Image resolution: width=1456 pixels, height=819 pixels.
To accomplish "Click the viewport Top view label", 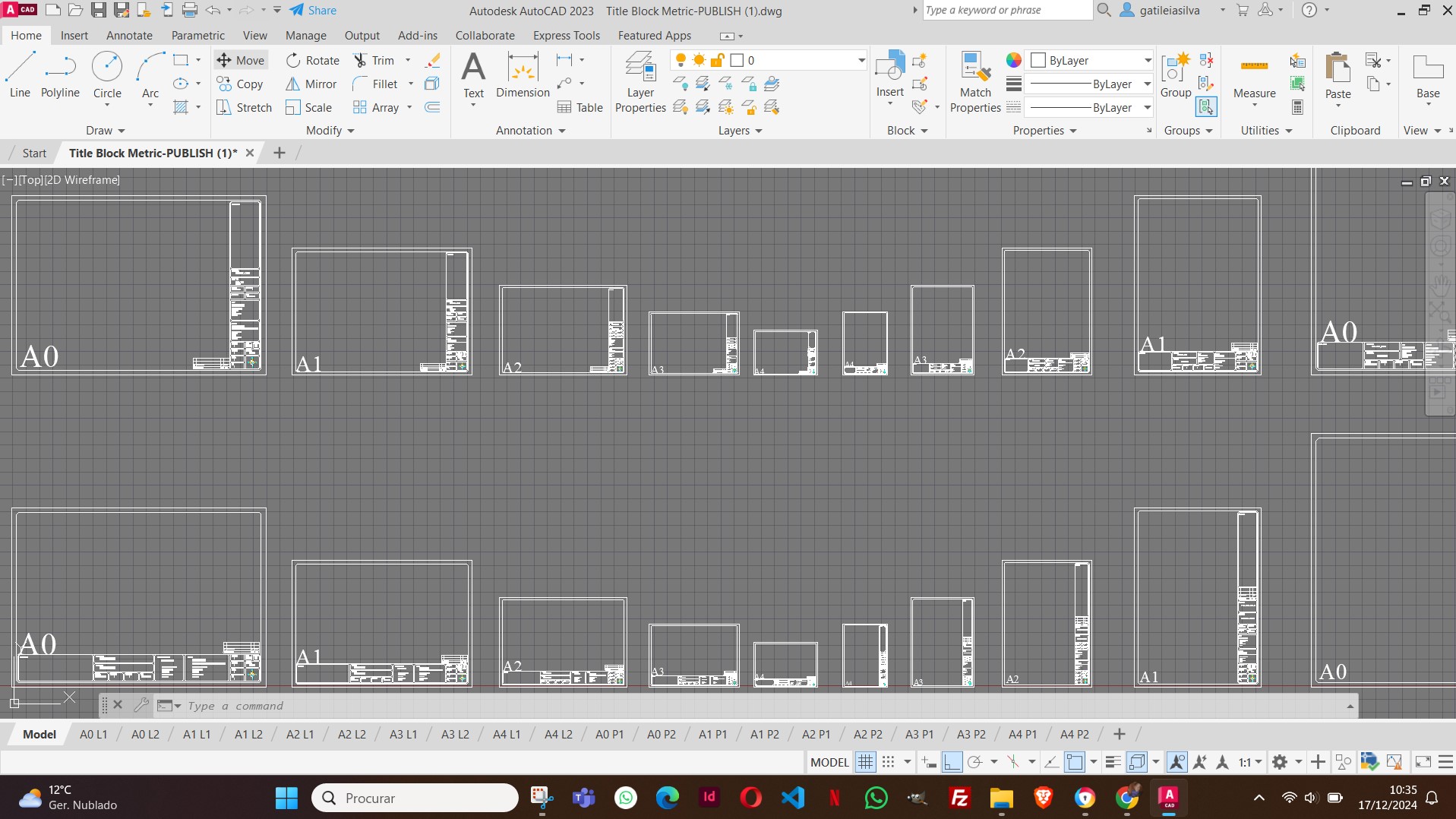I will pyautogui.click(x=31, y=180).
